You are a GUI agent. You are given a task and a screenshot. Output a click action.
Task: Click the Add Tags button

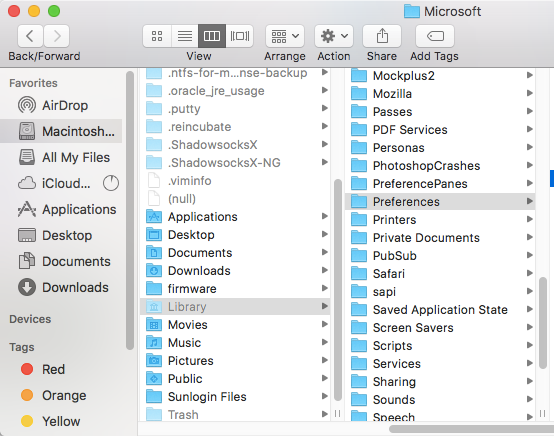(x=435, y=36)
